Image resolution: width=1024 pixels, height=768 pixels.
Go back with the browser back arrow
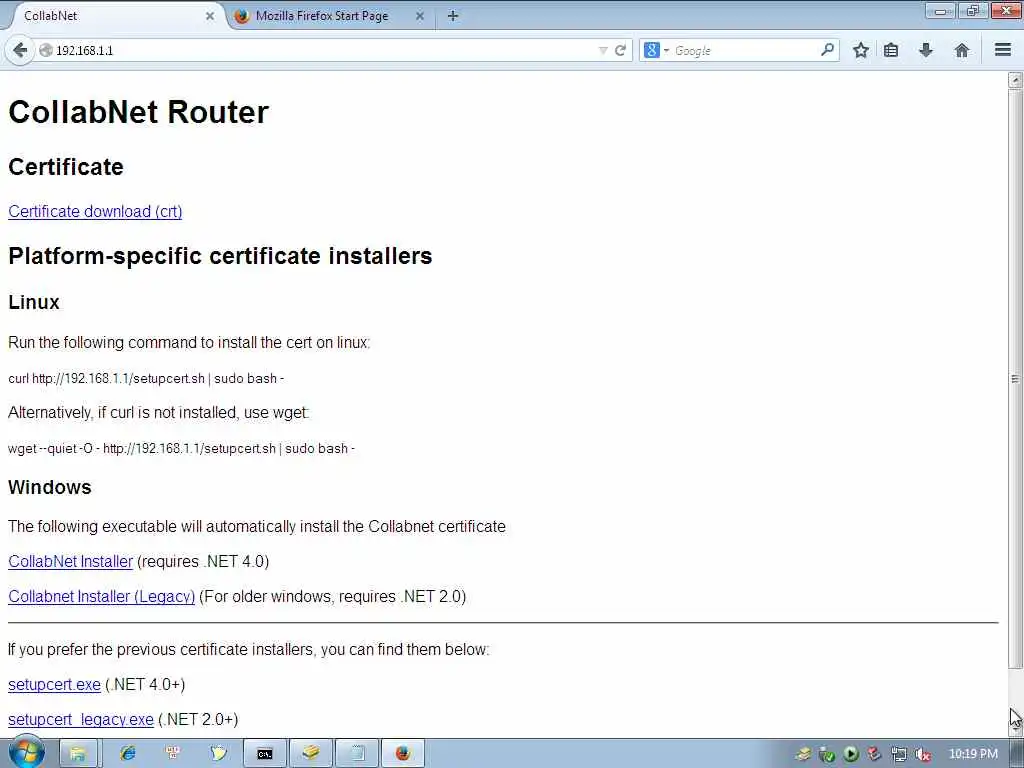click(20, 50)
